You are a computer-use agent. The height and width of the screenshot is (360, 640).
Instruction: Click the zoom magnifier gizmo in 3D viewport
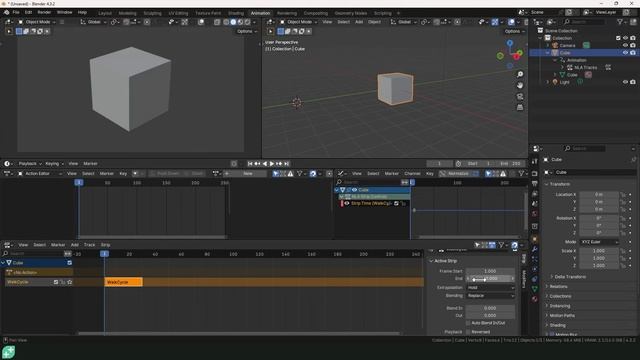click(x=520, y=74)
